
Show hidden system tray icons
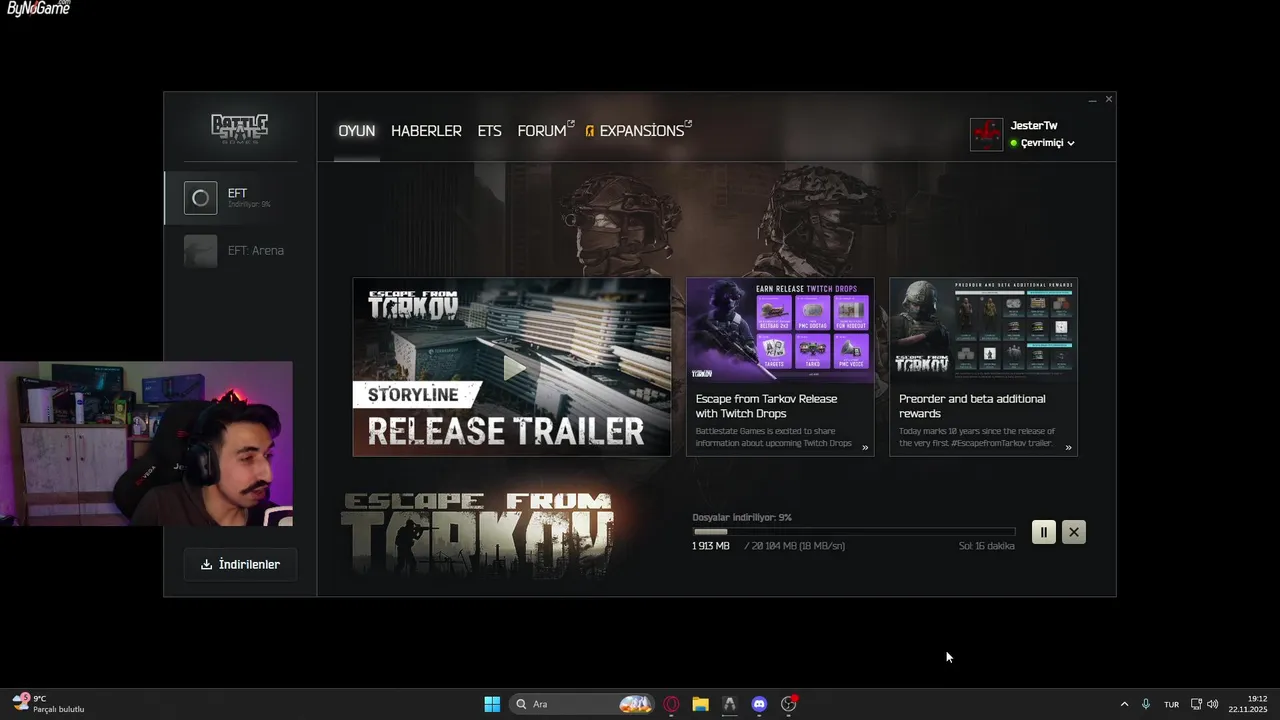(x=1124, y=704)
